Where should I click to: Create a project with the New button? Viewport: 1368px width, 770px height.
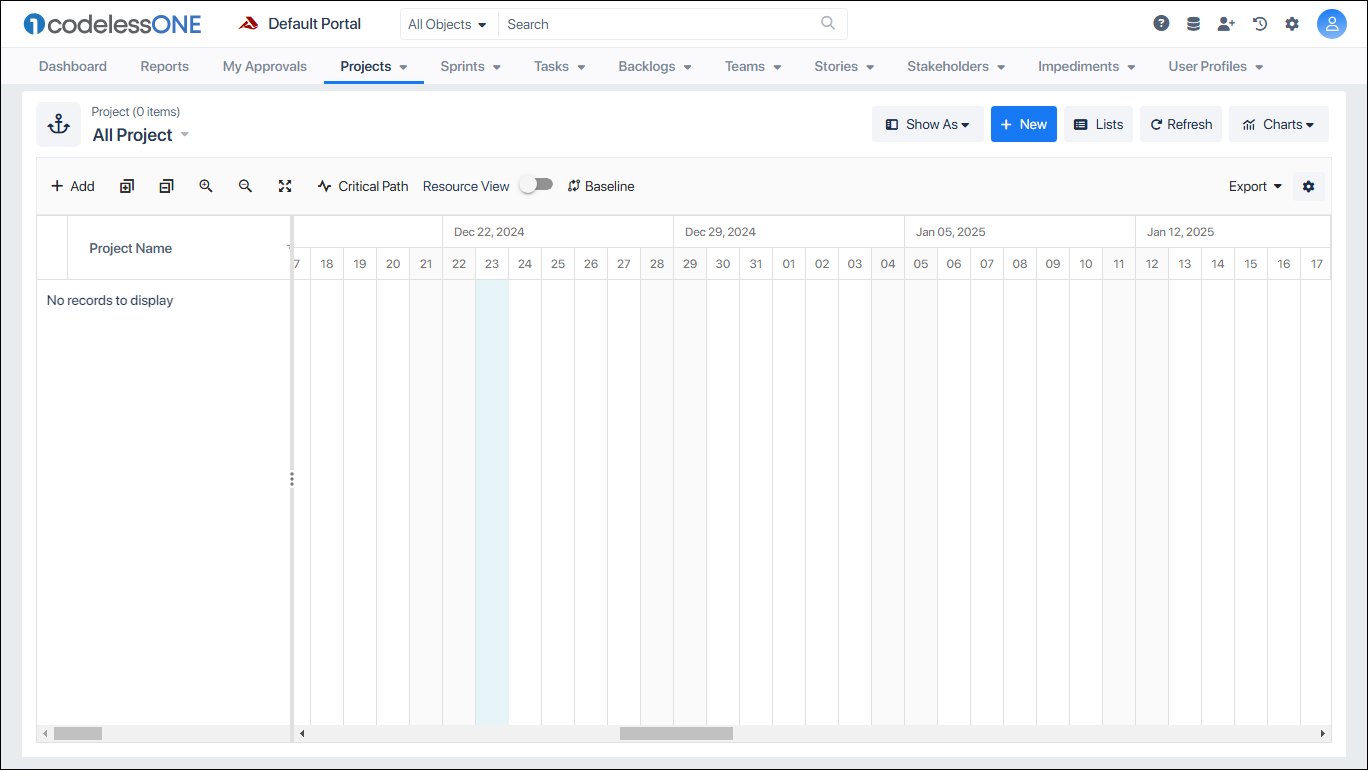pyautogui.click(x=1023, y=124)
